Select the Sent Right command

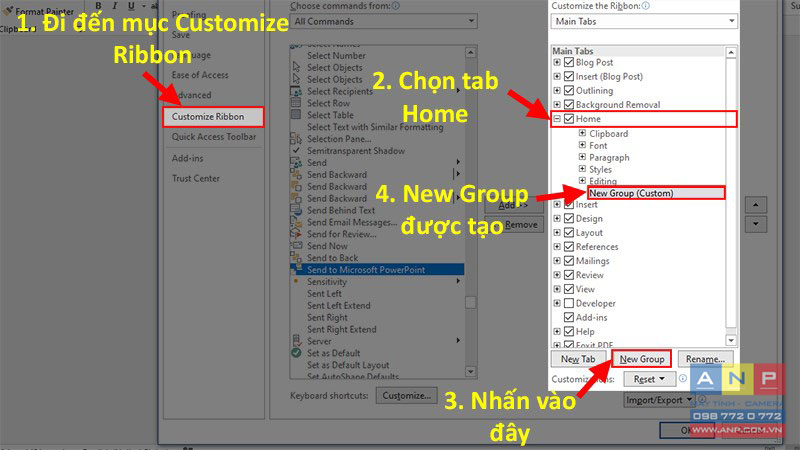click(x=327, y=317)
